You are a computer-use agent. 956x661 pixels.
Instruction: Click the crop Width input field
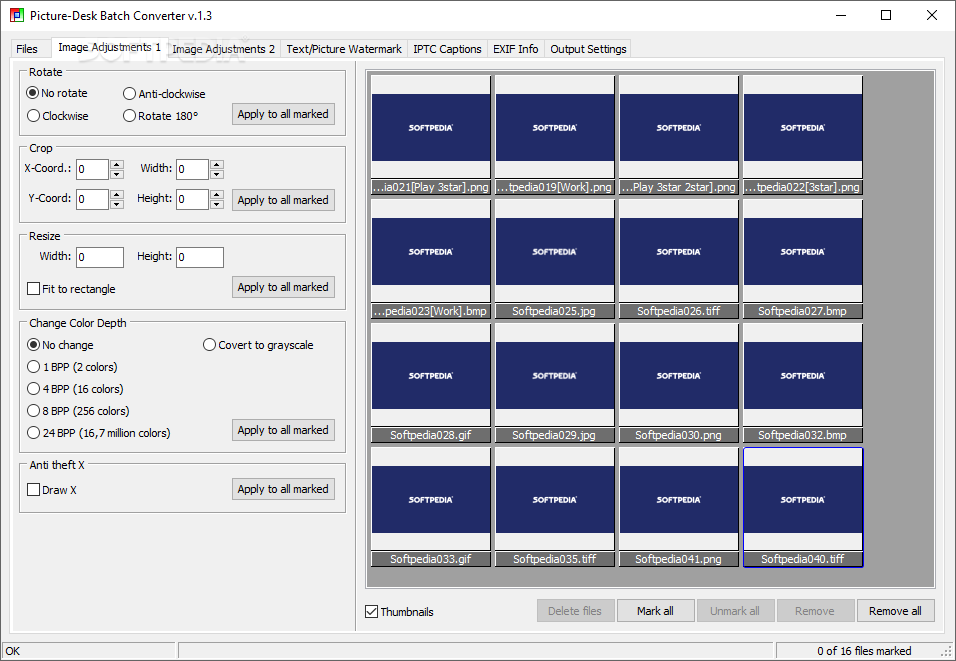pos(192,169)
